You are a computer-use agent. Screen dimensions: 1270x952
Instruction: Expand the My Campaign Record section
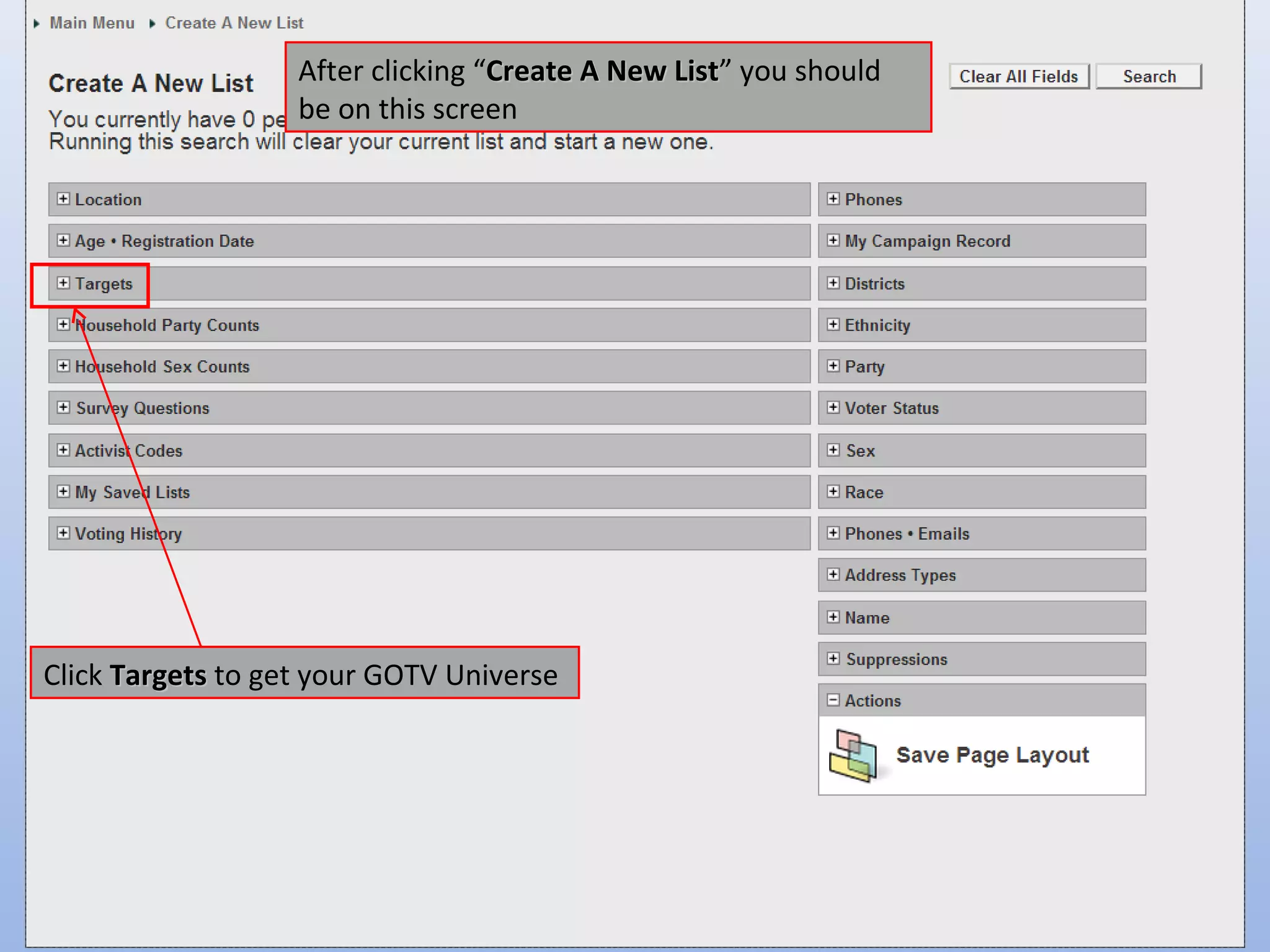(833, 240)
